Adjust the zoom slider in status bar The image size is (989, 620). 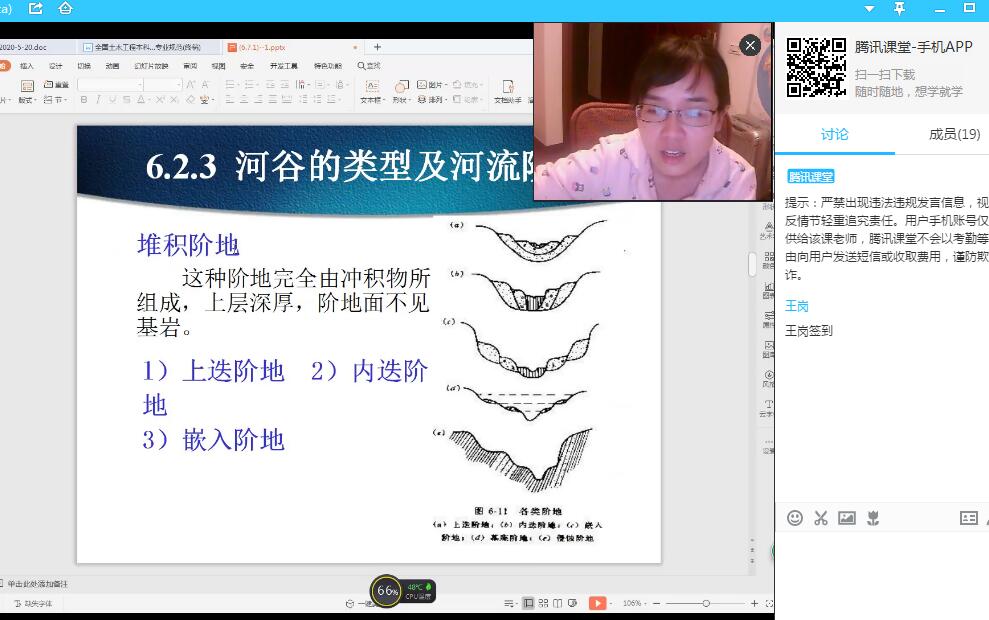click(x=706, y=603)
